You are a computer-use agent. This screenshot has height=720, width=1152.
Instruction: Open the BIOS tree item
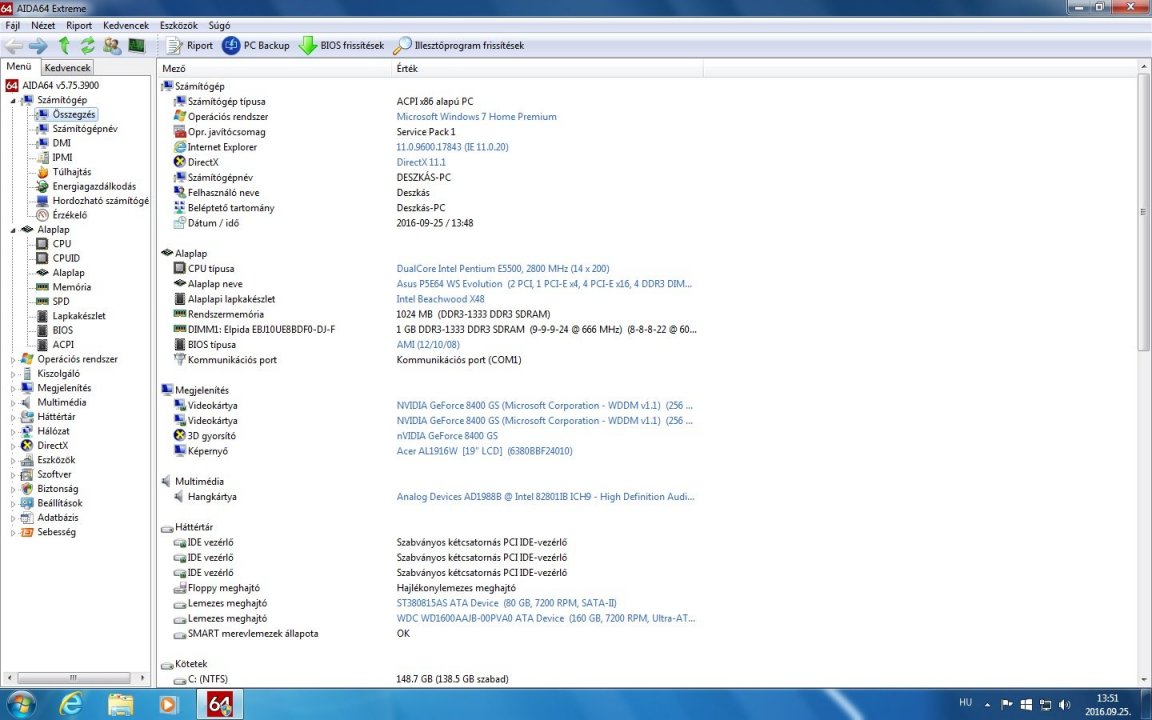click(62, 330)
